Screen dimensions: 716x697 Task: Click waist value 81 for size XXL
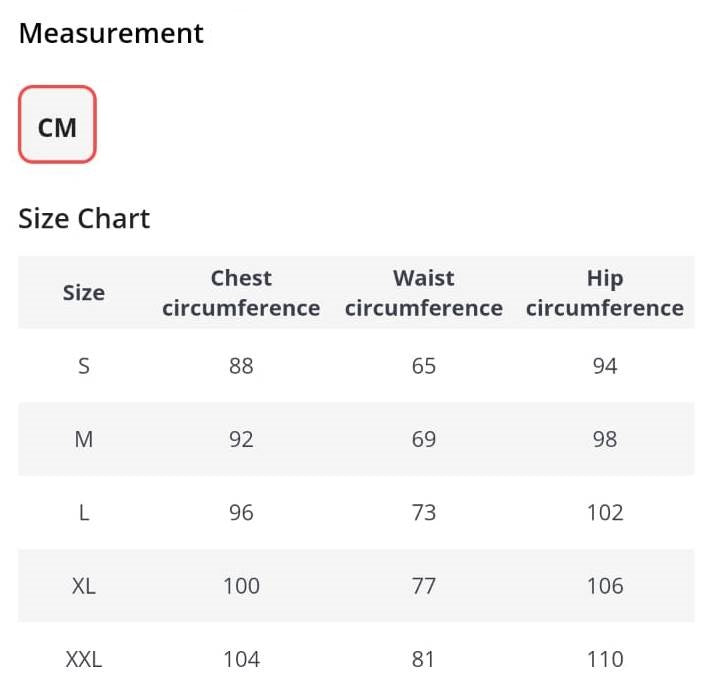[x=423, y=659]
